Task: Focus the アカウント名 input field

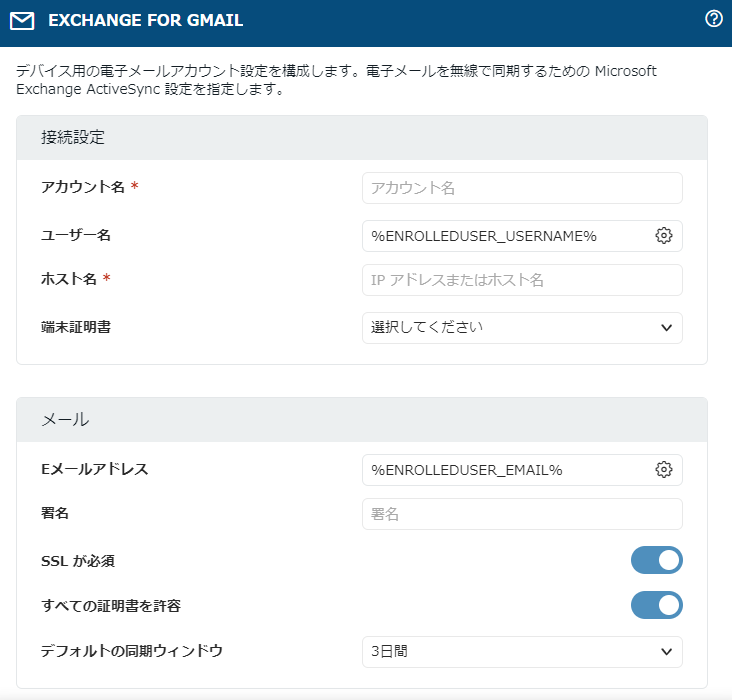Action: 522,188
